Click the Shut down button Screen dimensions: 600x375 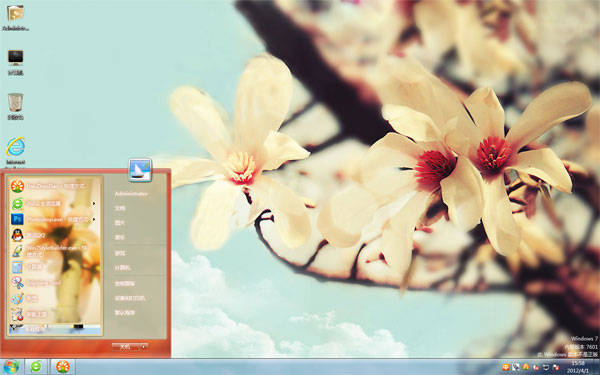tap(125, 347)
